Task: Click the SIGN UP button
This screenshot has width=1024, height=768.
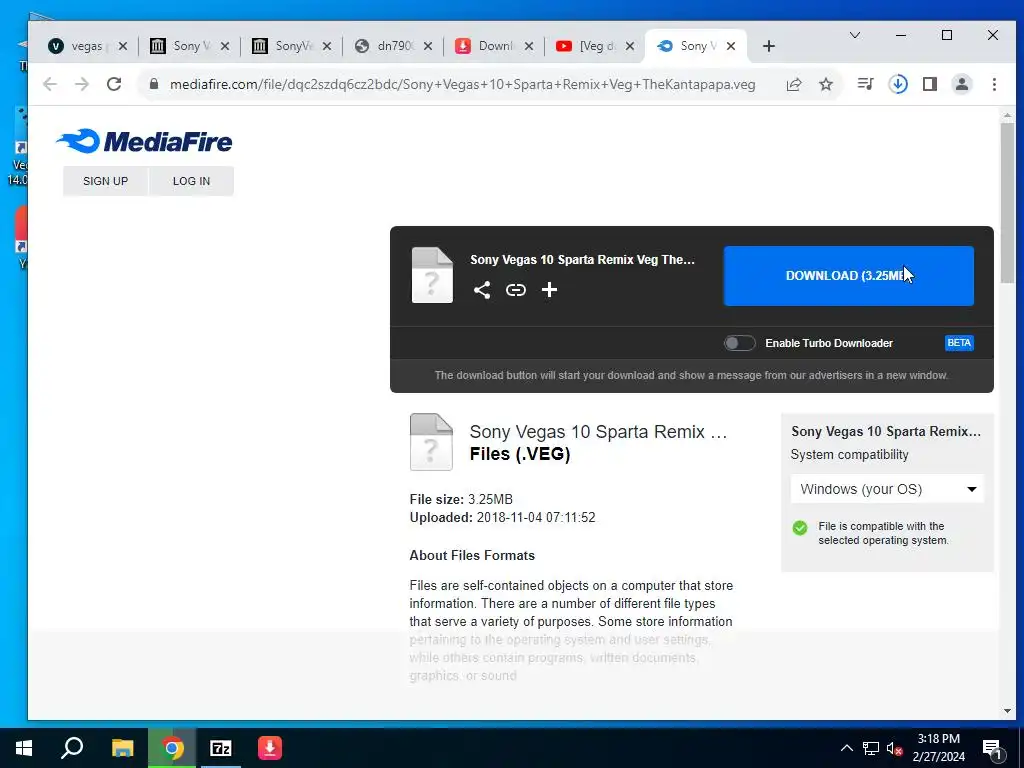Action: pyautogui.click(x=105, y=181)
